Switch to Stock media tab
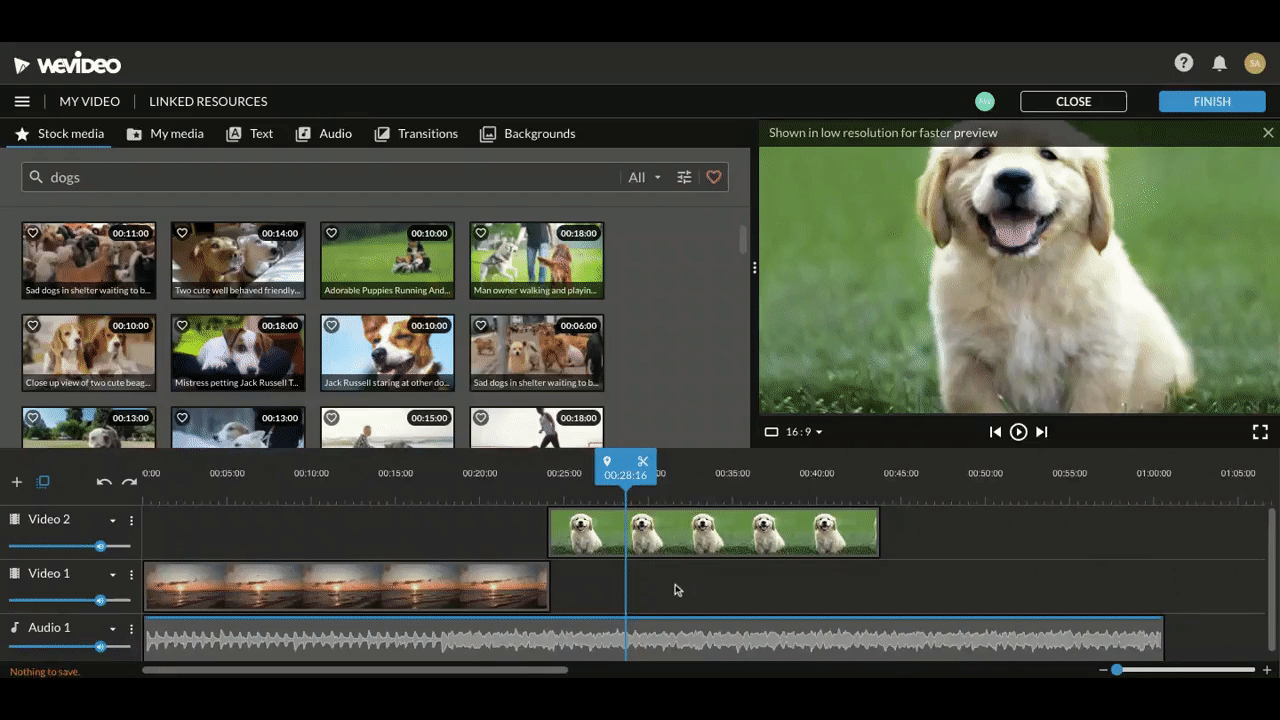1280x720 pixels. click(x=59, y=133)
